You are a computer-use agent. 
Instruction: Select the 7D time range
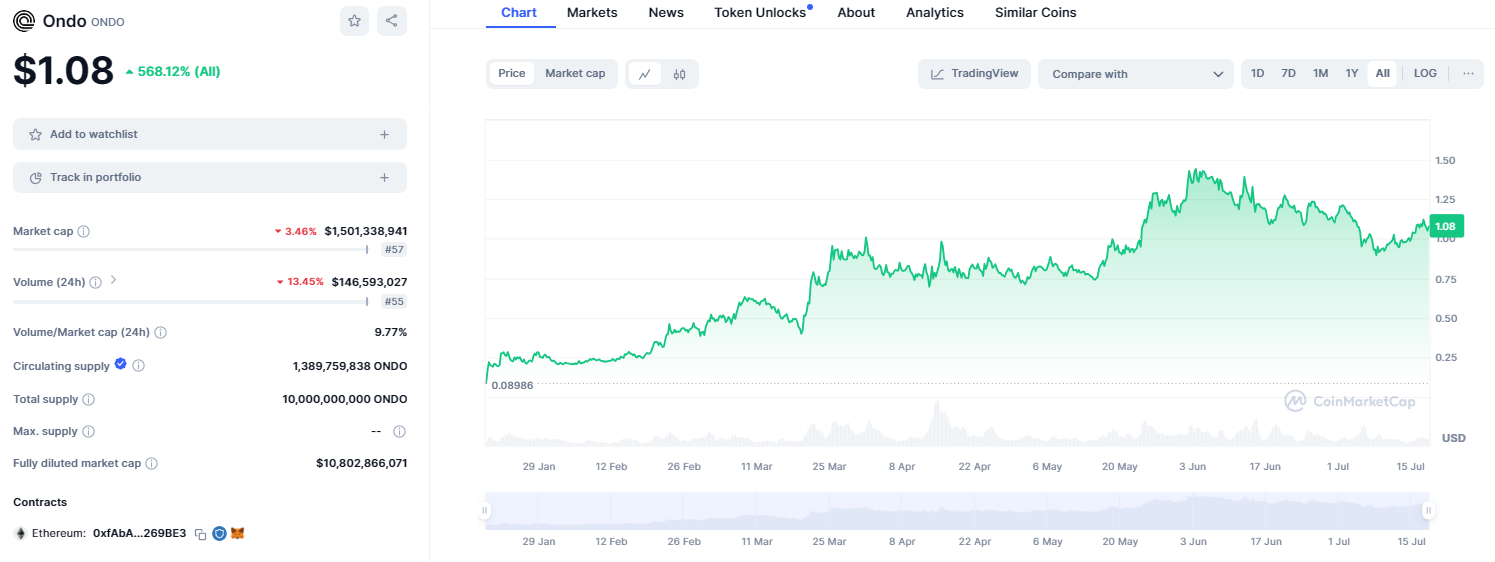pos(1289,74)
